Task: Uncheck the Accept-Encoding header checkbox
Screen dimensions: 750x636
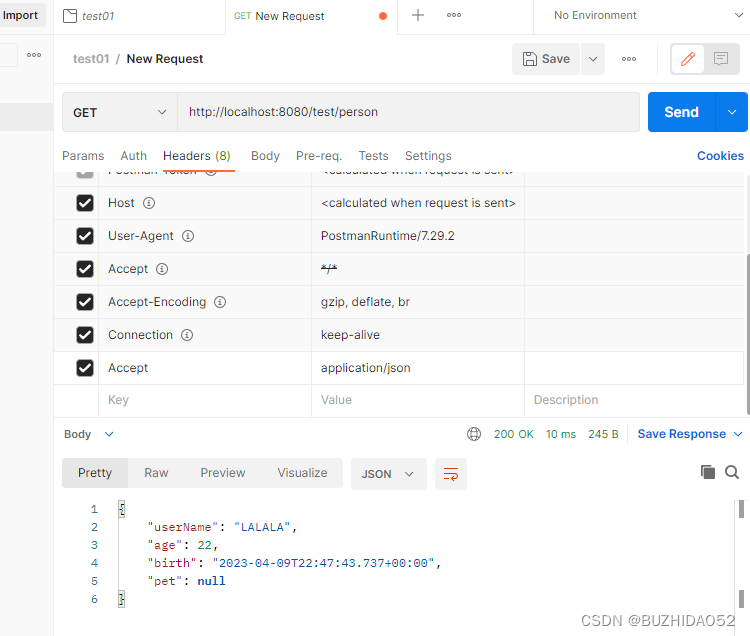Action: (x=85, y=302)
